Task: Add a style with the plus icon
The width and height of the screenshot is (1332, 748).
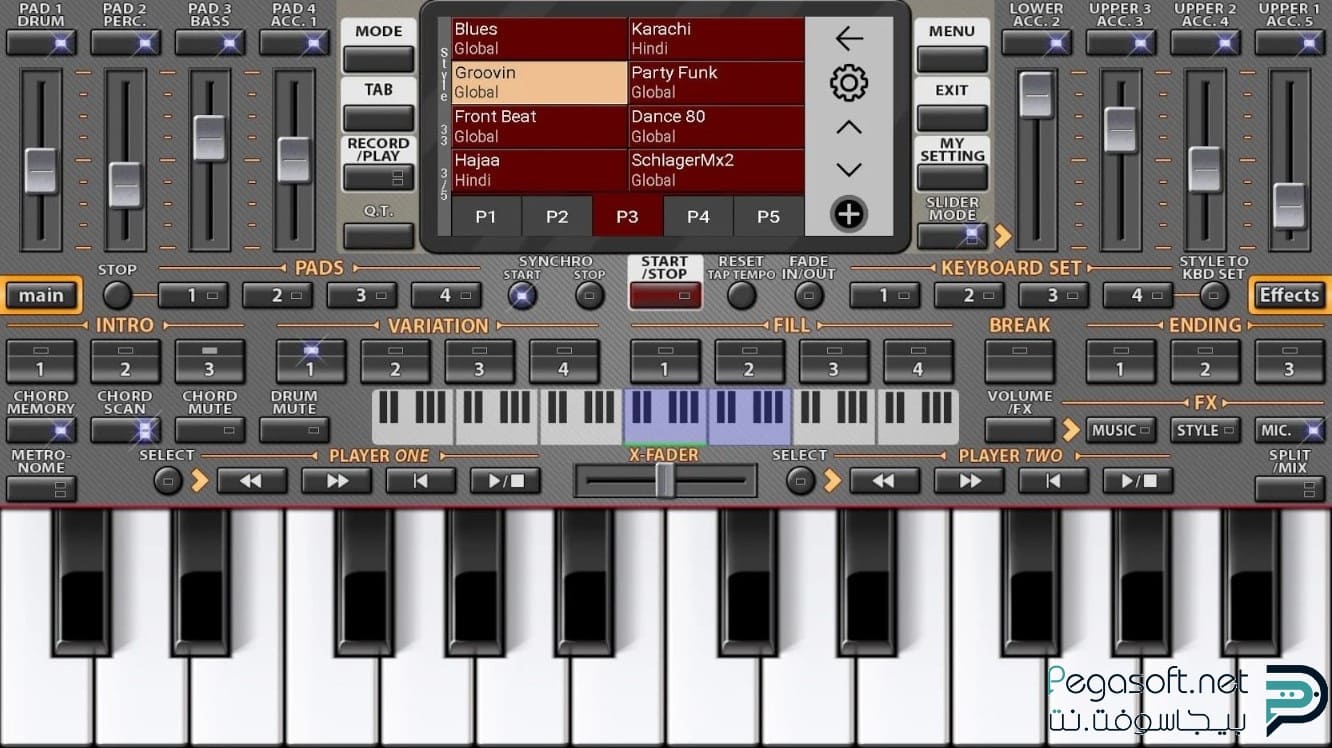Action: coord(848,214)
